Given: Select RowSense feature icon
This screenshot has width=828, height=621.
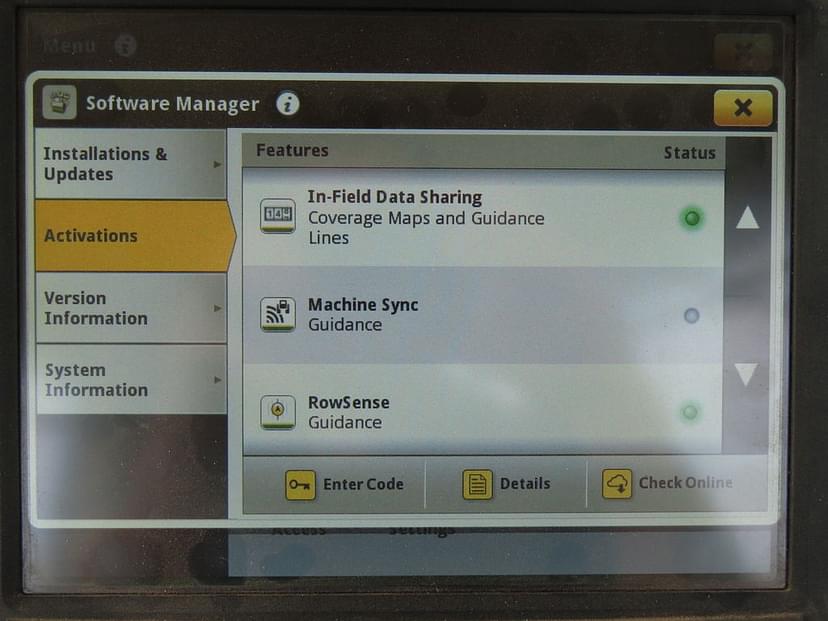Looking at the screenshot, I should click(278, 412).
